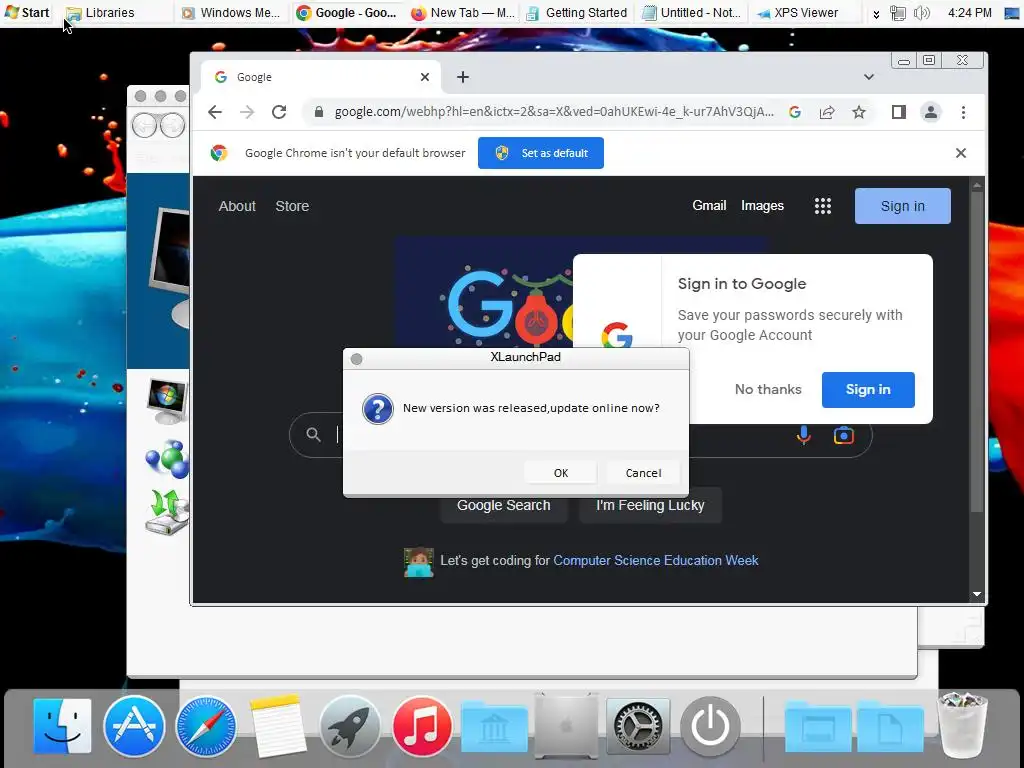This screenshot has height=768, width=1024.
Task: Click Google Search button
Action: point(504,505)
